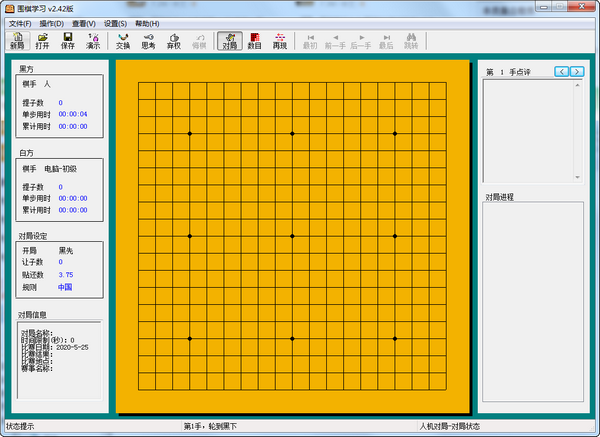This screenshot has width=600, height=437.
Task: Click the top-right star point on the board
Action: 395,133
